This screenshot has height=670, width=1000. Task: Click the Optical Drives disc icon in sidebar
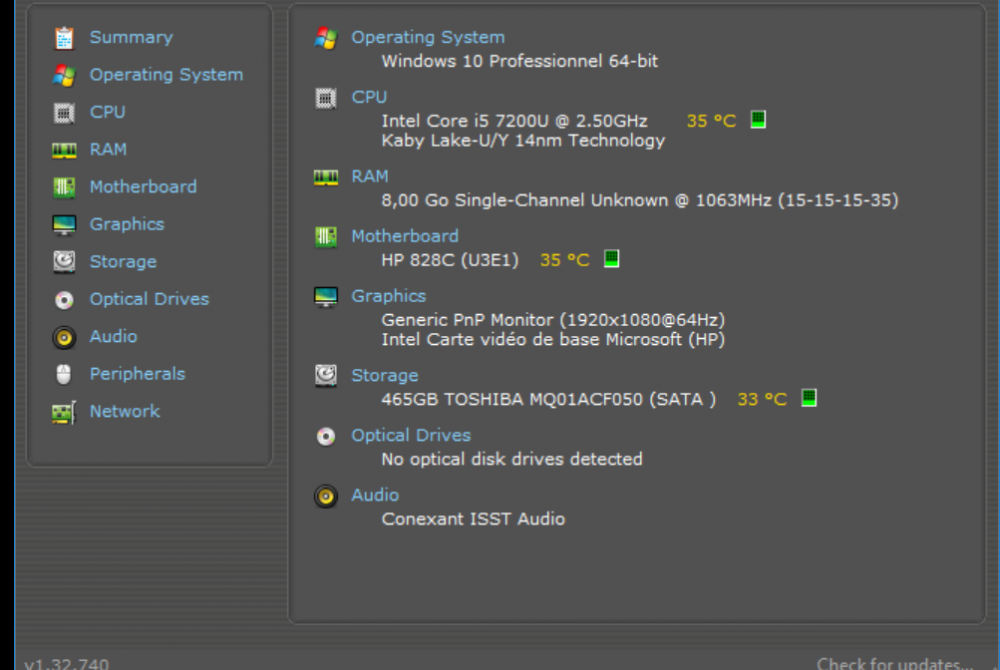tap(64, 299)
